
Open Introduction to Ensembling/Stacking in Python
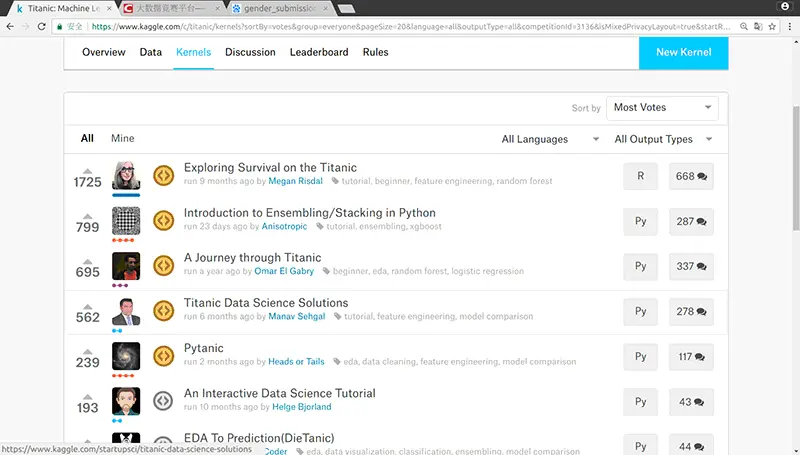click(x=310, y=213)
